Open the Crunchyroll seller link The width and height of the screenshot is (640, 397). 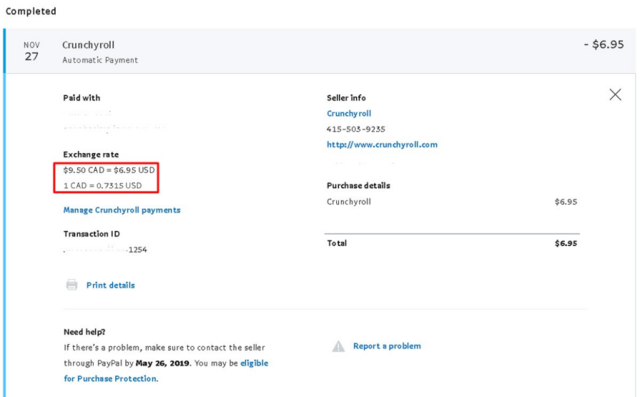click(349, 113)
